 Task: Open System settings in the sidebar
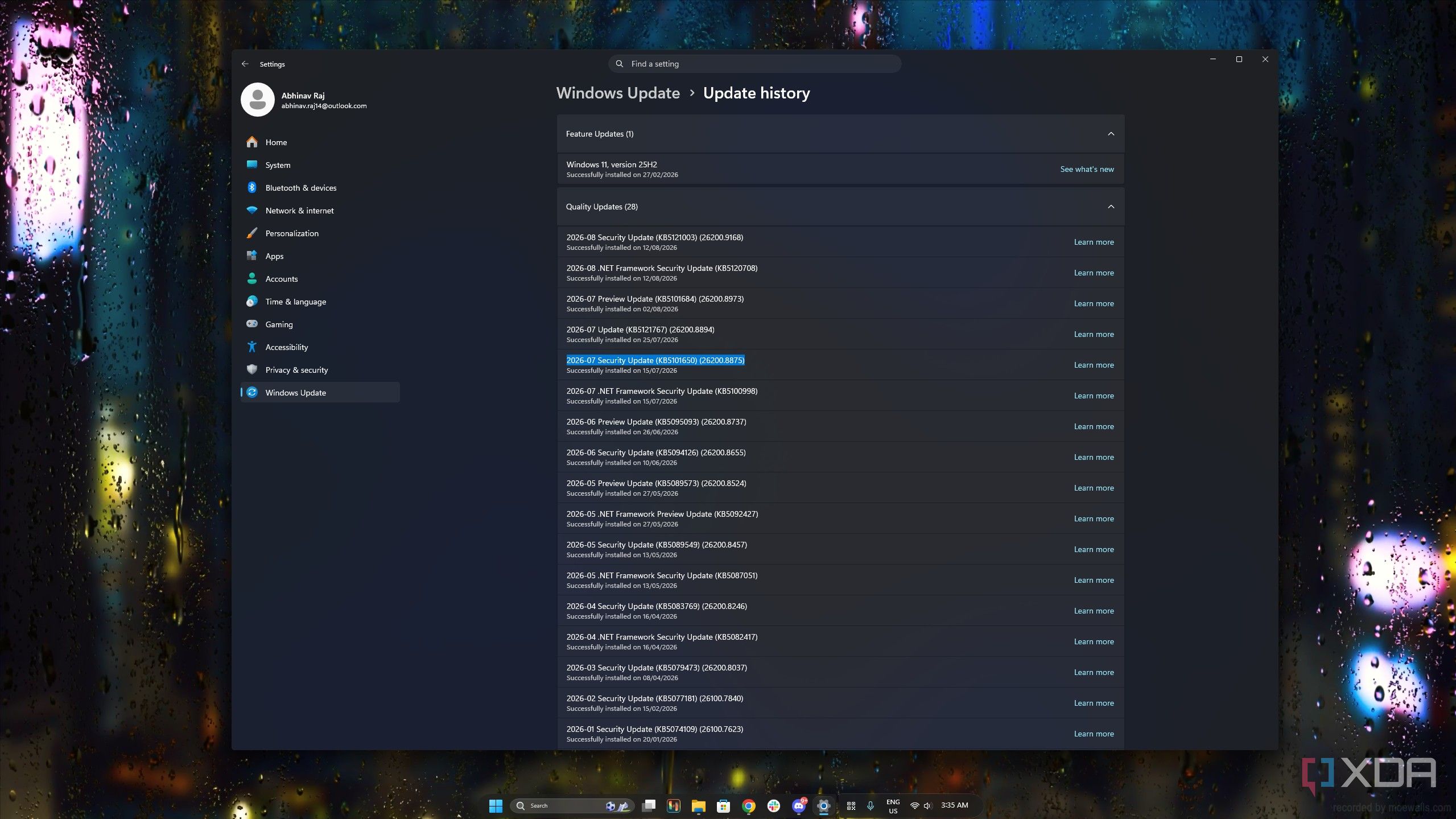[320, 165]
